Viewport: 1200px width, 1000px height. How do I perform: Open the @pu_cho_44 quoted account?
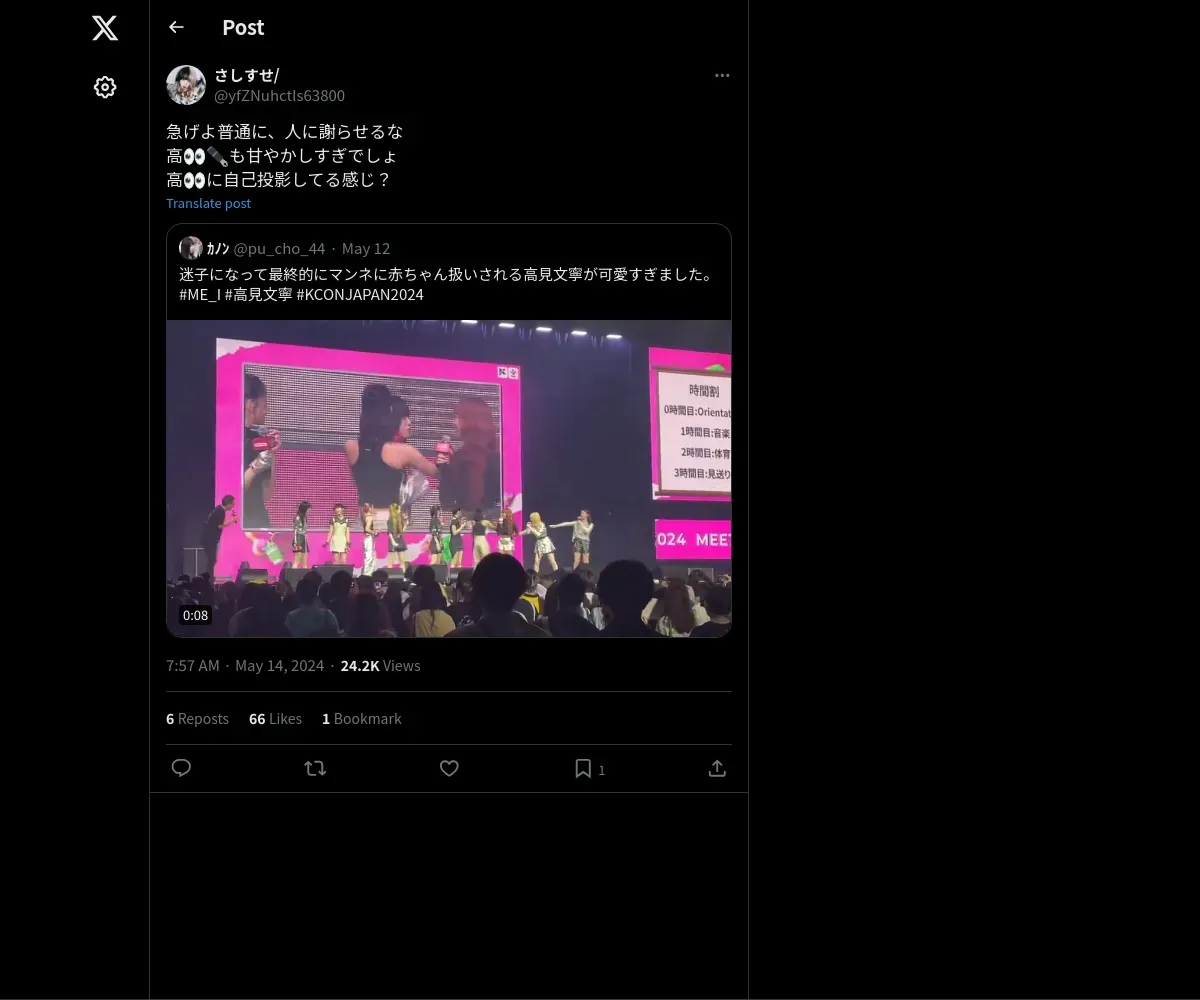point(279,248)
